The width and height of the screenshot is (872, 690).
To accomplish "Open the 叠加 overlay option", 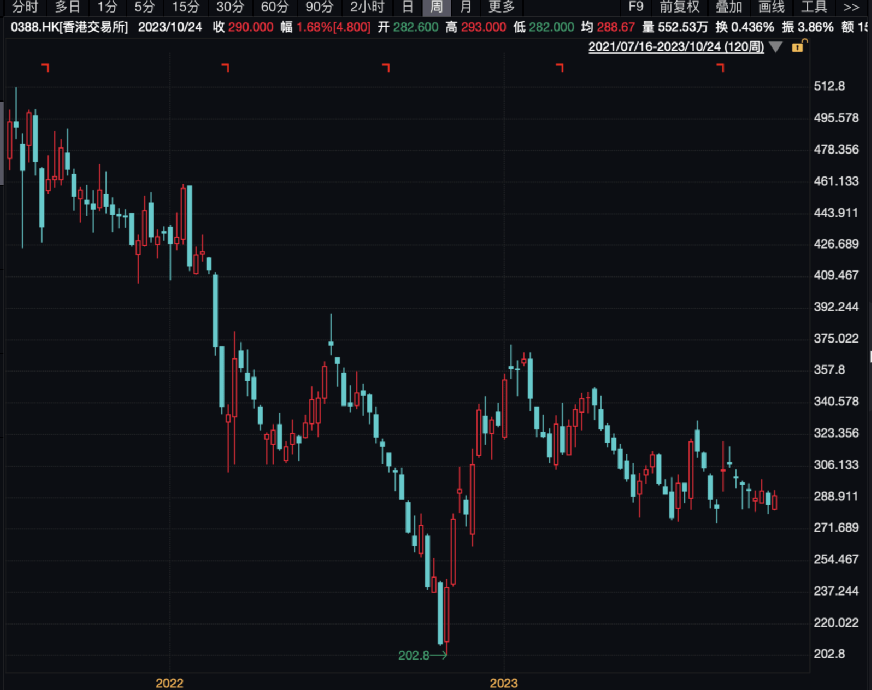I will (728, 6).
